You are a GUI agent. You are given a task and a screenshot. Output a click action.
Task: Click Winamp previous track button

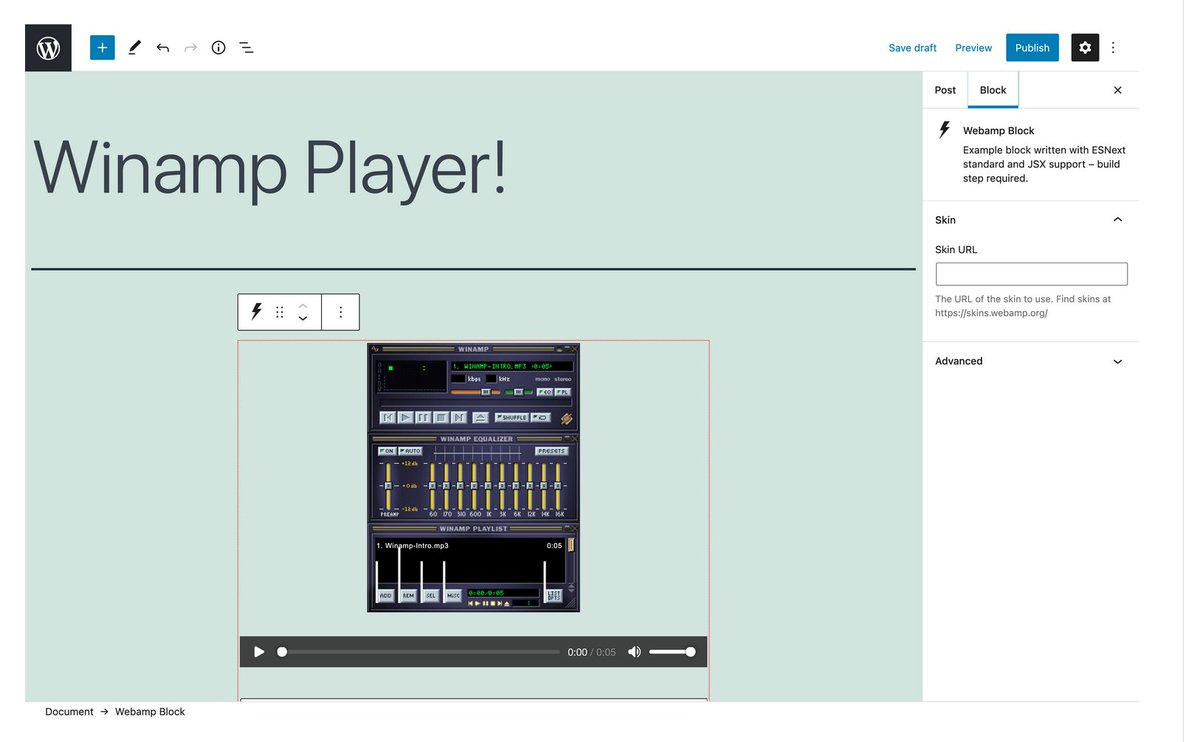pyautogui.click(x=388, y=417)
